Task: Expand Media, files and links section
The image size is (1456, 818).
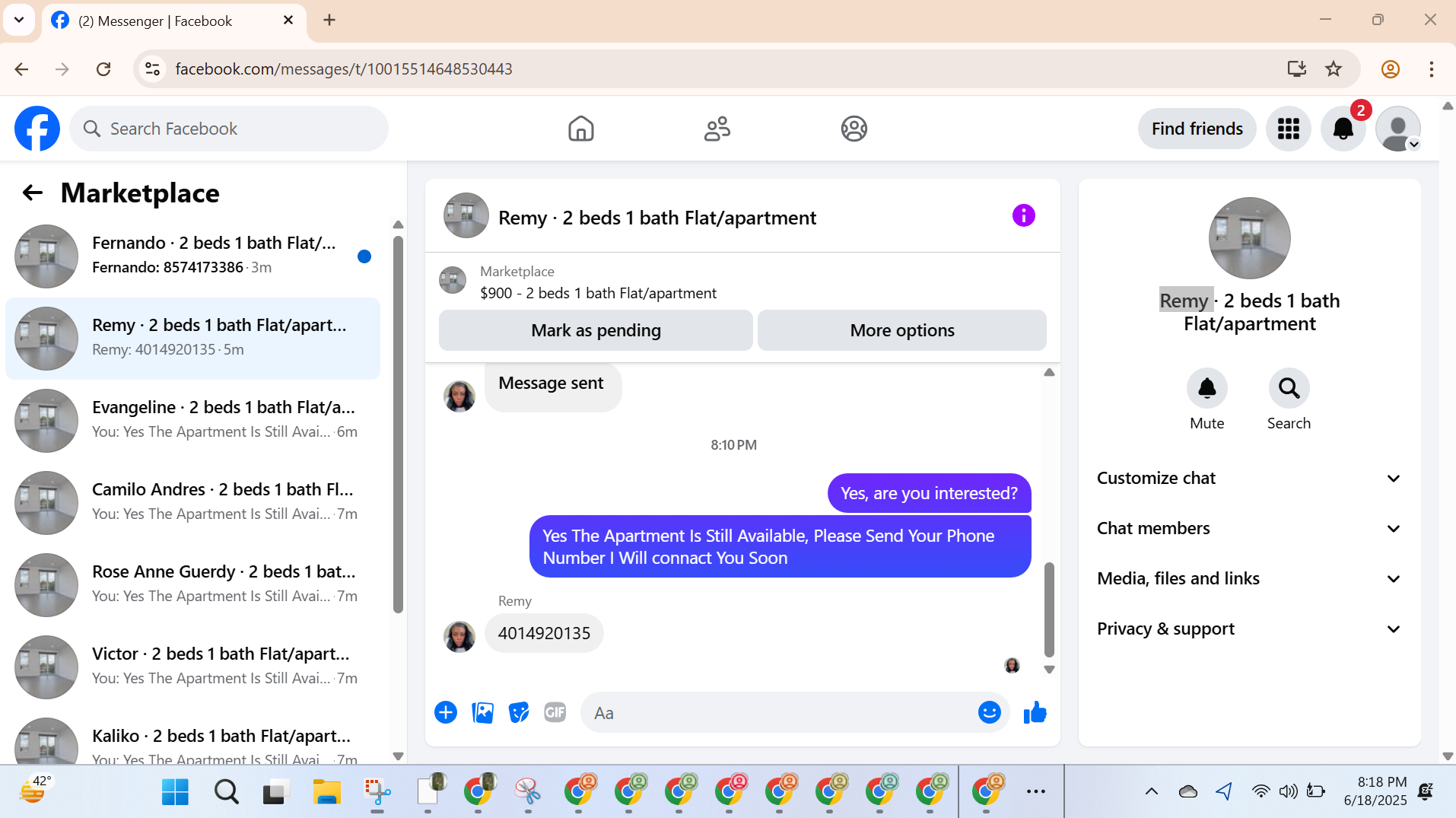Action: point(1249,578)
